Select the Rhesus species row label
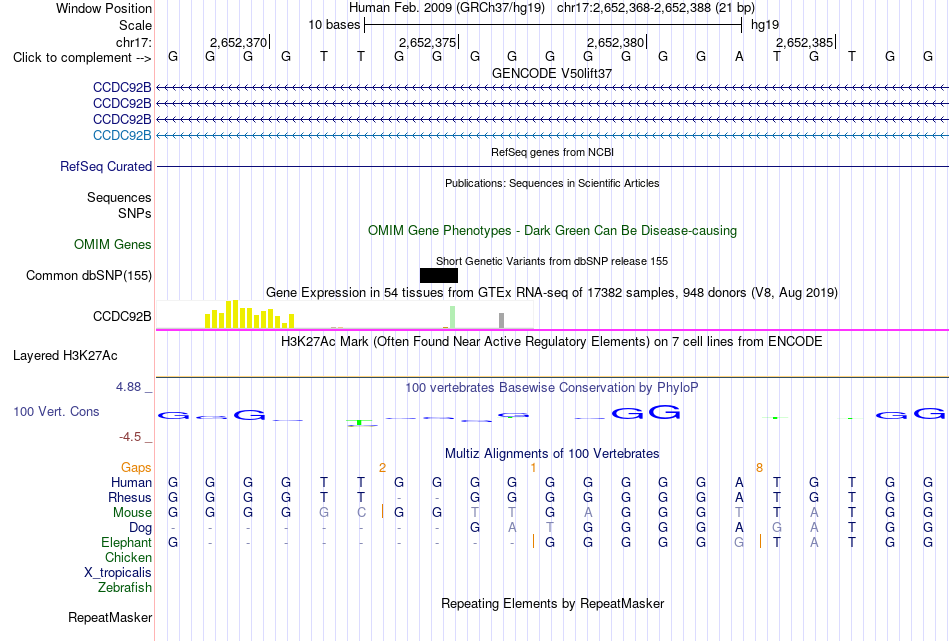The image size is (950, 641). coord(130,498)
